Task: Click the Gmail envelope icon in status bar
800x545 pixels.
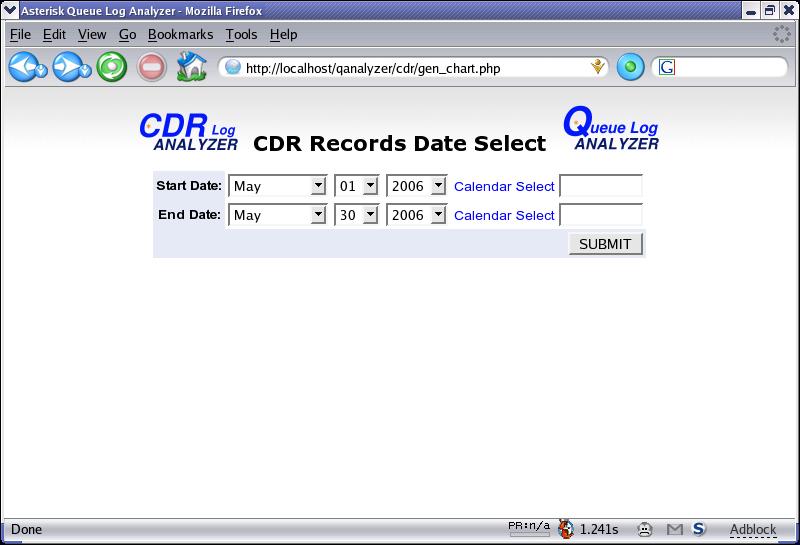Action: pos(675,529)
